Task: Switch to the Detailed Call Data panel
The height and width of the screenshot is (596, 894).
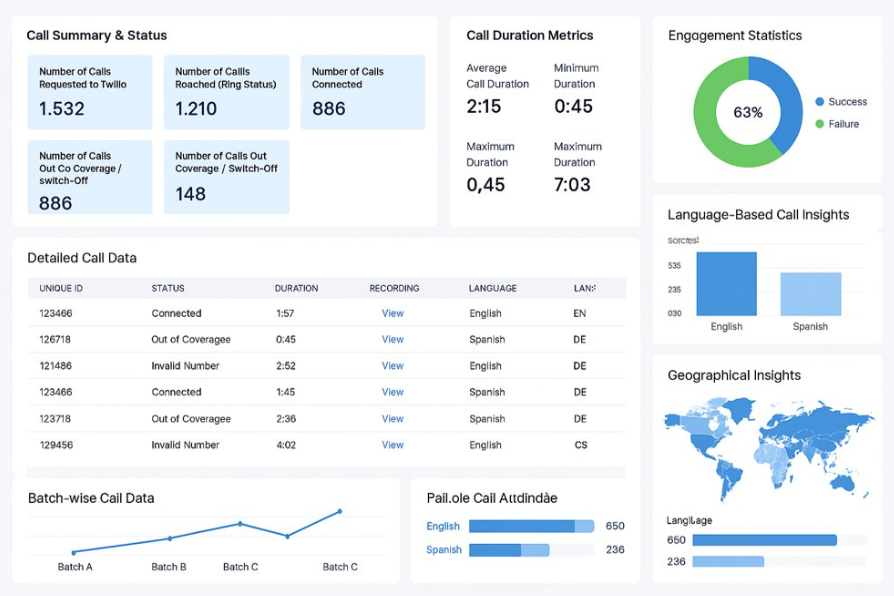Action: coord(84,258)
